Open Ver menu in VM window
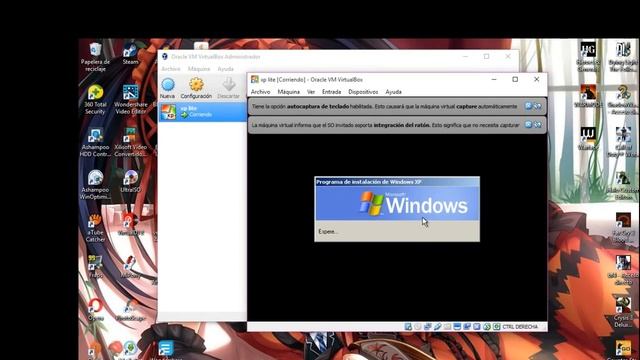The width and height of the screenshot is (640, 360). point(311,92)
